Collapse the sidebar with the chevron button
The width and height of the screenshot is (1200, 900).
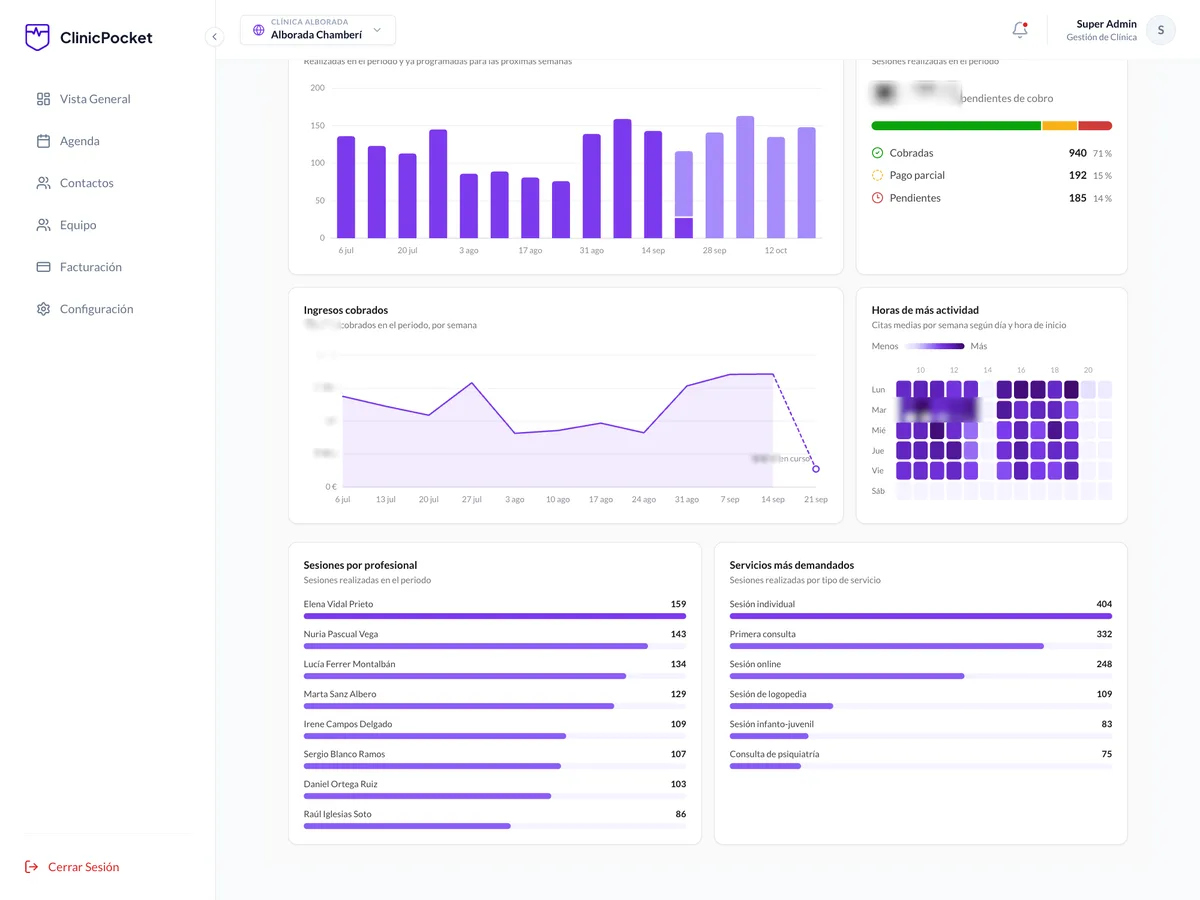point(214,37)
